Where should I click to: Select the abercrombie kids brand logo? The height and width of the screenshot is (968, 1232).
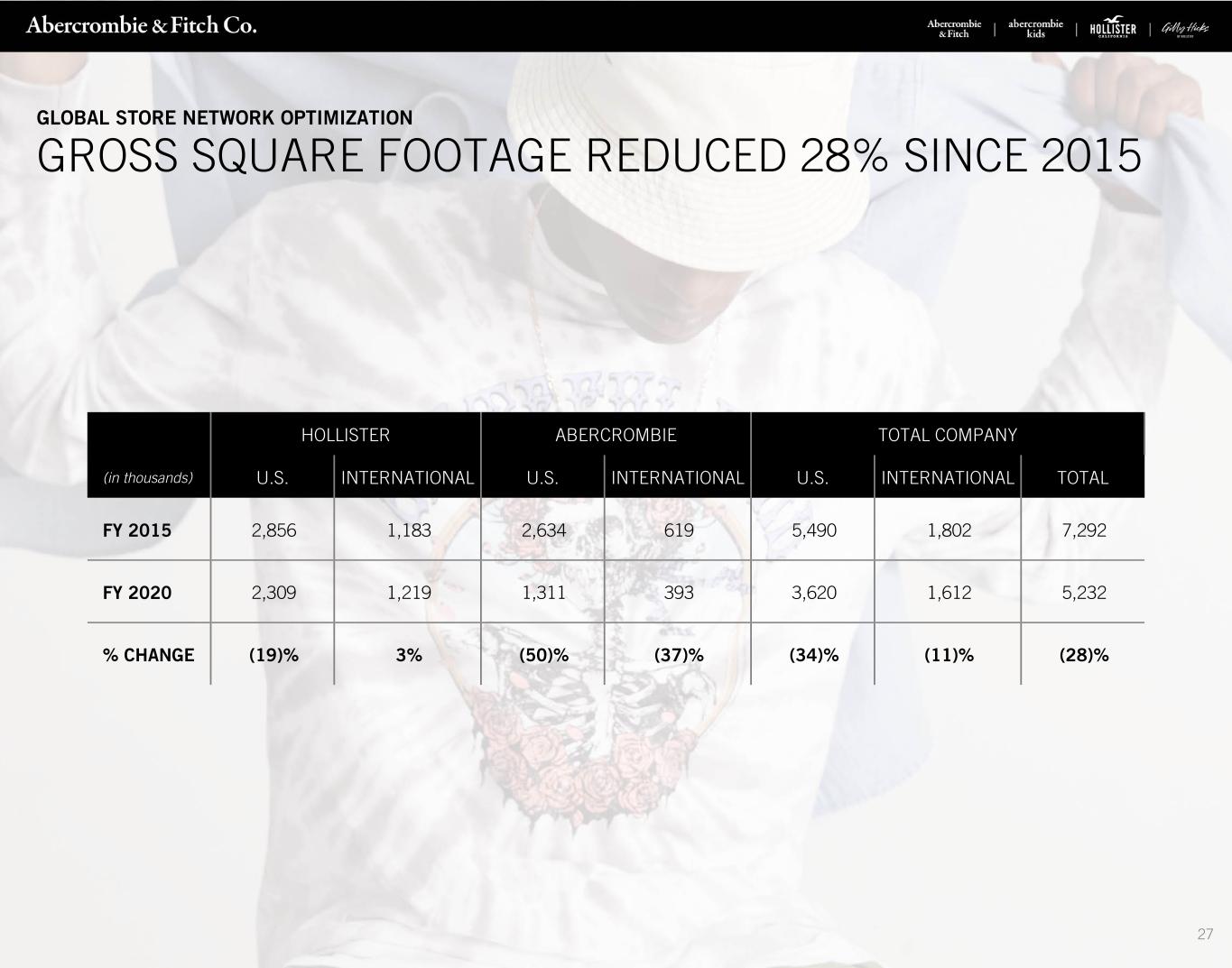click(x=1035, y=28)
